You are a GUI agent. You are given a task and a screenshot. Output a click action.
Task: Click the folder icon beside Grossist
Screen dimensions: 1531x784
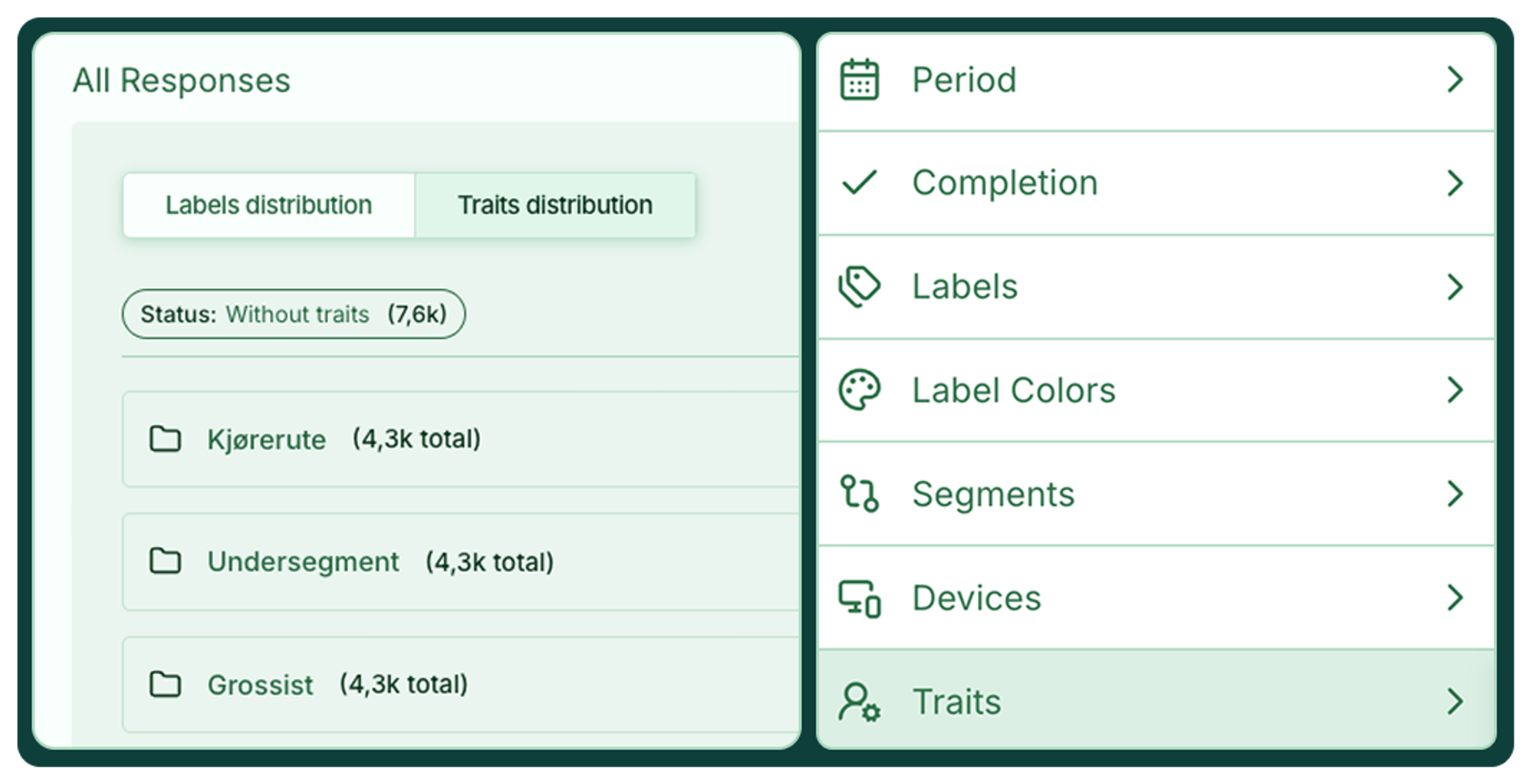coord(165,684)
